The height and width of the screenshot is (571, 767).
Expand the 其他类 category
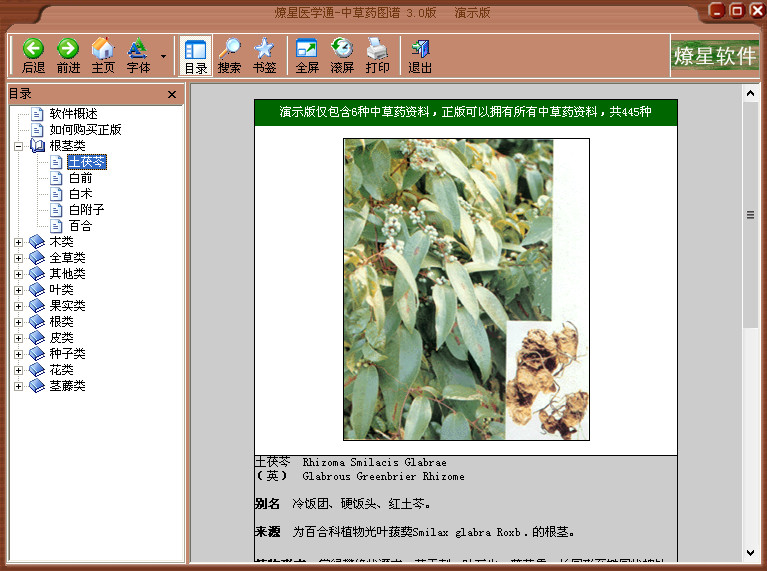click(x=18, y=274)
